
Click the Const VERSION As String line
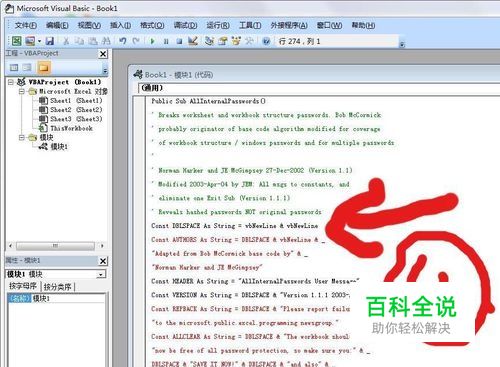click(251, 295)
